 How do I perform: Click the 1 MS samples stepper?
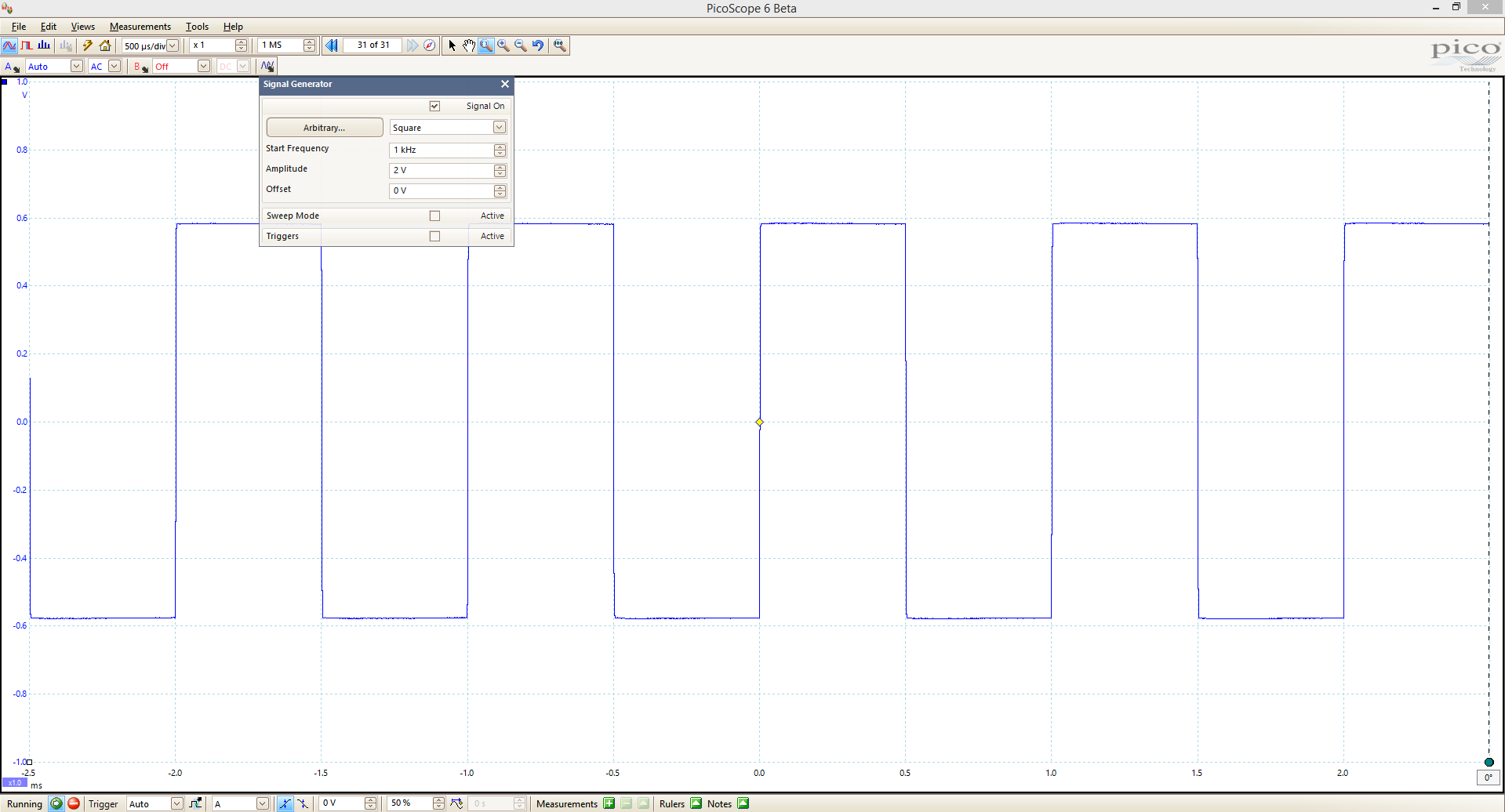[310, 45]
